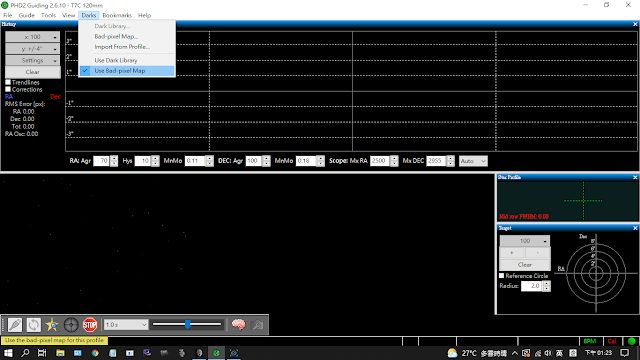Screen dimensions: 640x360
Task: Open the Dec guide mode Auto dropdown
Action: coord(473,161)
